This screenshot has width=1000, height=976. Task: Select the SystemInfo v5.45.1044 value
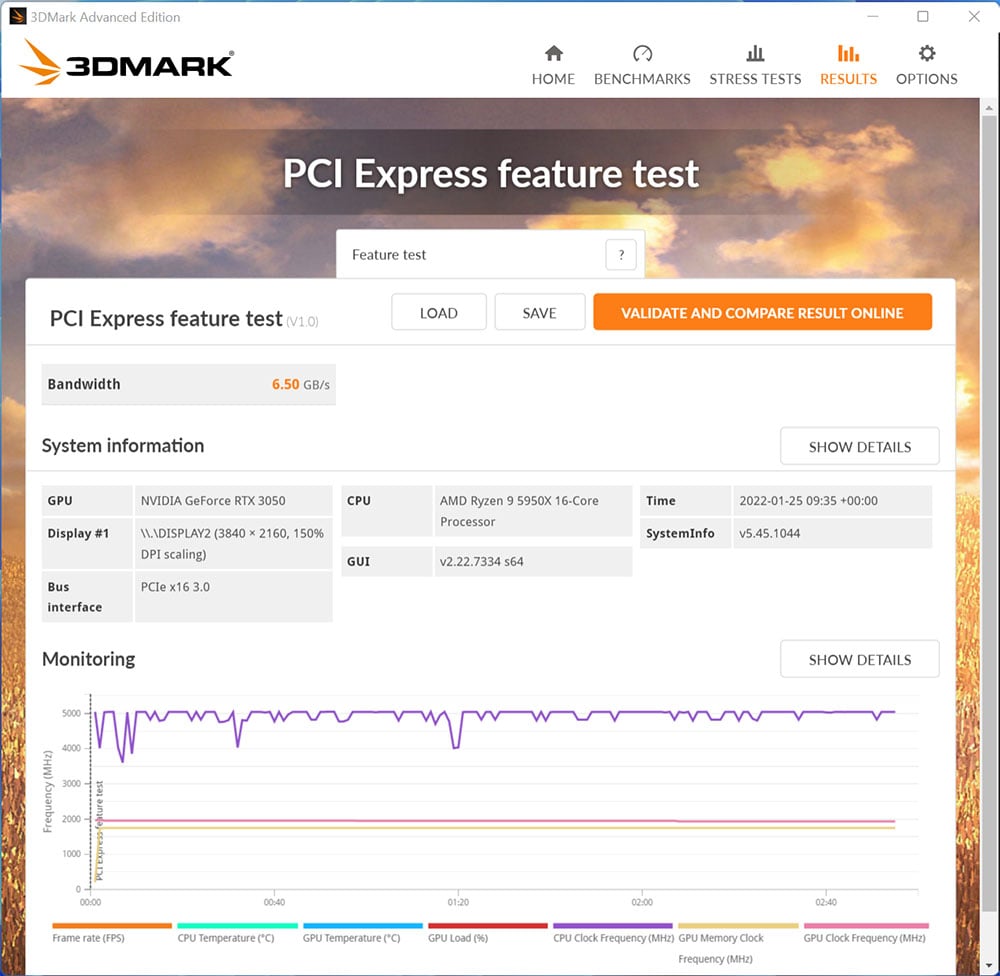pyautogui.click(x=769, y=533)
